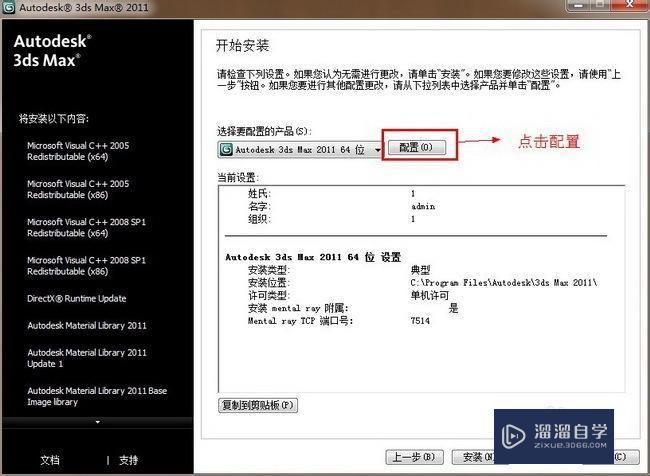Select Material Library 2011 Base Image library
Screen dimensions: 650x476
click(97, 396)
